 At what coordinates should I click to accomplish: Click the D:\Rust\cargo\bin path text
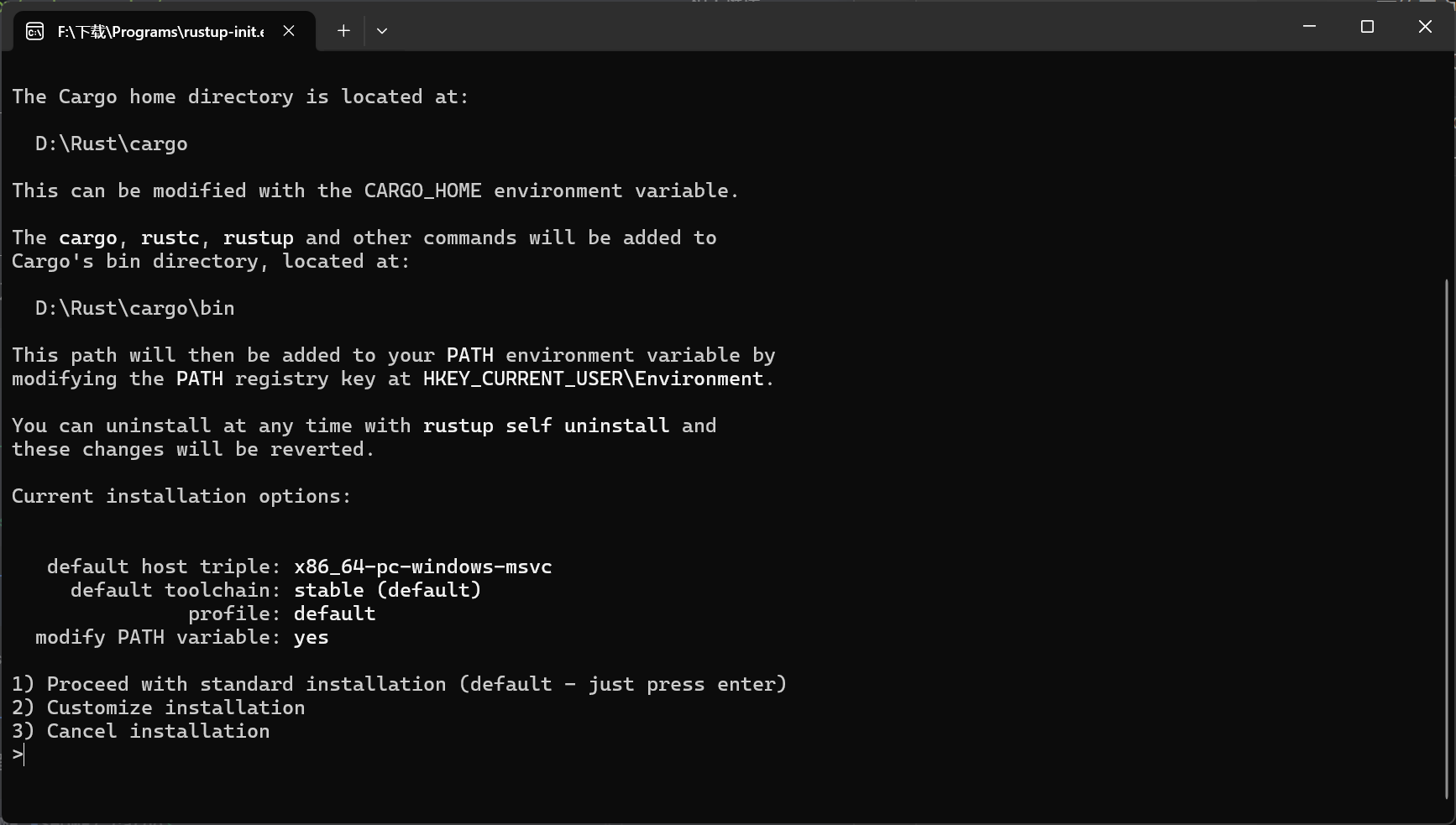click(x=135, y=308)
